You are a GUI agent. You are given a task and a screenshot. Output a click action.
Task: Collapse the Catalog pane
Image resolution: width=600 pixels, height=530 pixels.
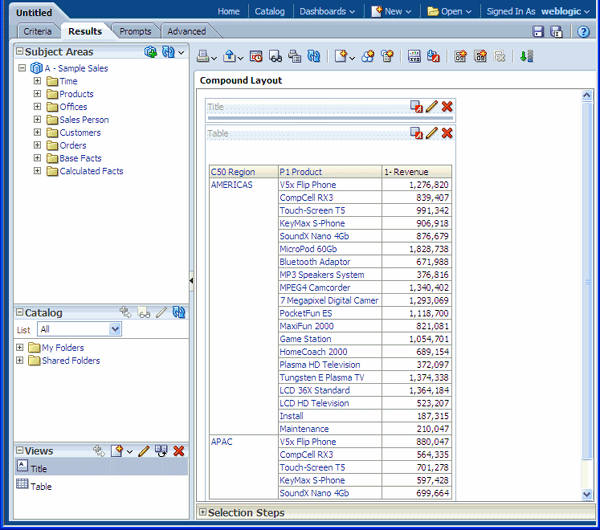coord(19,313)
